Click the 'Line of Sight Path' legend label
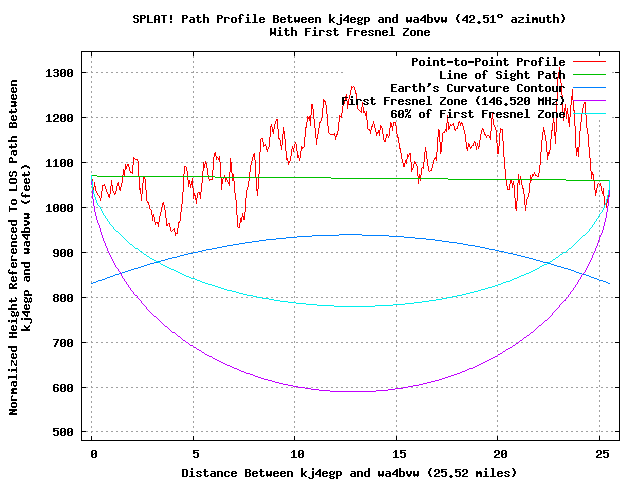The width and height of the screenshot is (640, 480). pos(502,75)
